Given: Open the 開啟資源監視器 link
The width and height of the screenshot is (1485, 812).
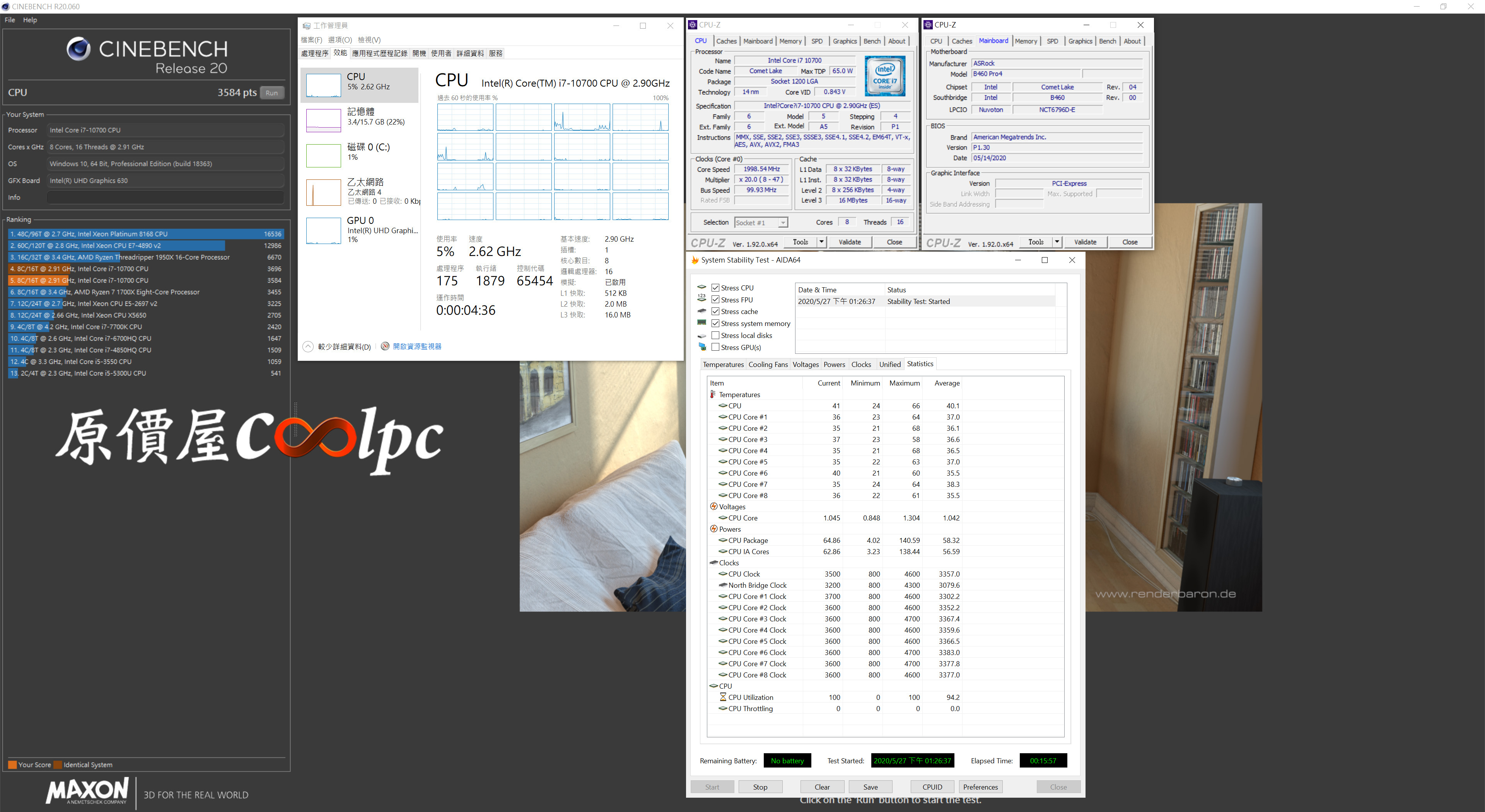Looking at the screenshot, I should pyautogui.click(x=417, y=346).
